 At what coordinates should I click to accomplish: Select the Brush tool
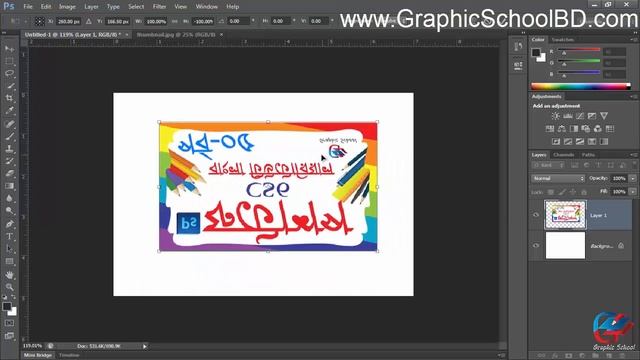[9, 136]
